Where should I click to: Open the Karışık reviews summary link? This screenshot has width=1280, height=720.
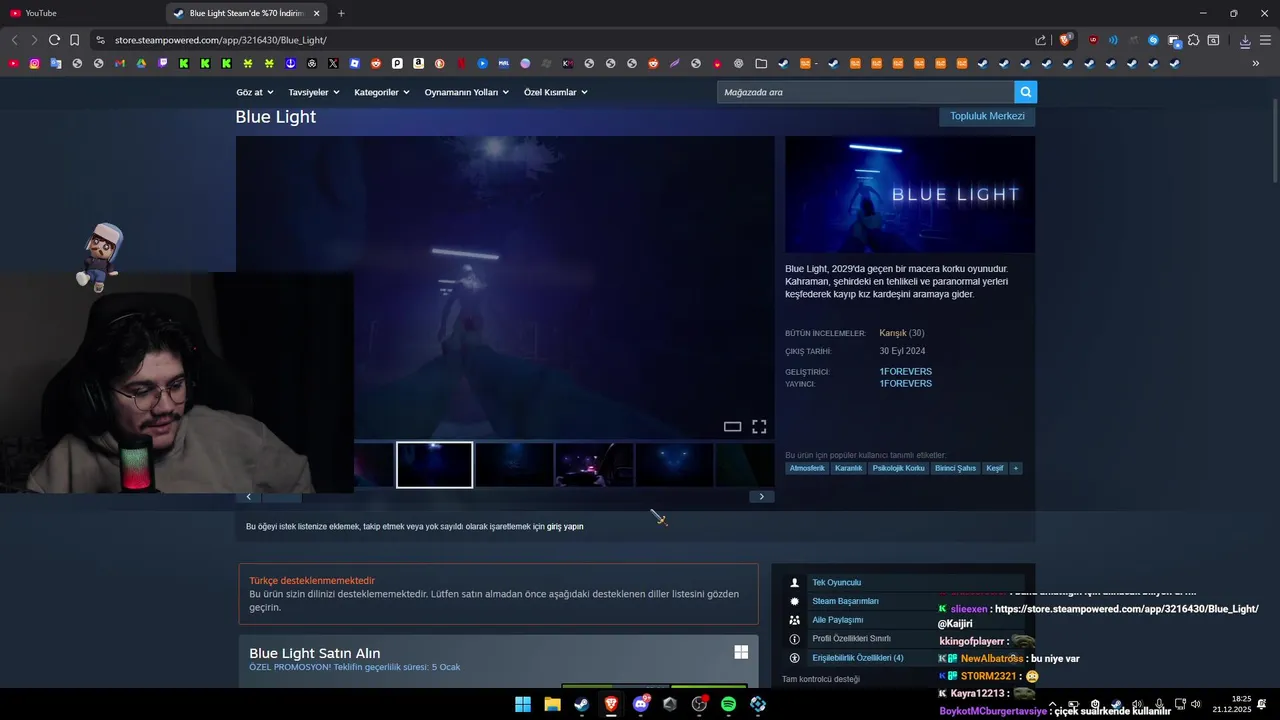coord(893,333)
